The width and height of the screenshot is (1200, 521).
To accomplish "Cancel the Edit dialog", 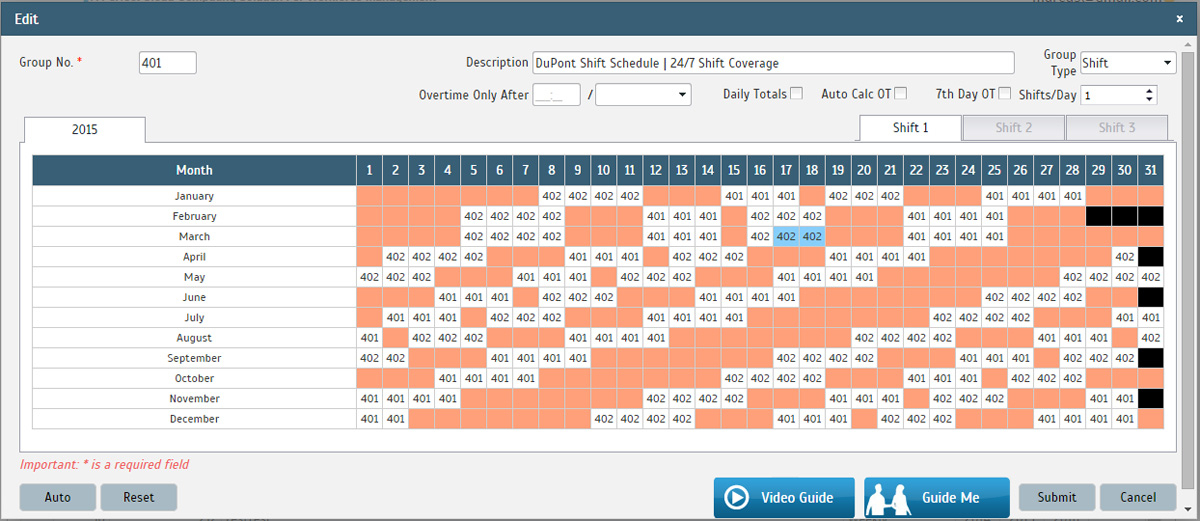I will [1138, 497].
